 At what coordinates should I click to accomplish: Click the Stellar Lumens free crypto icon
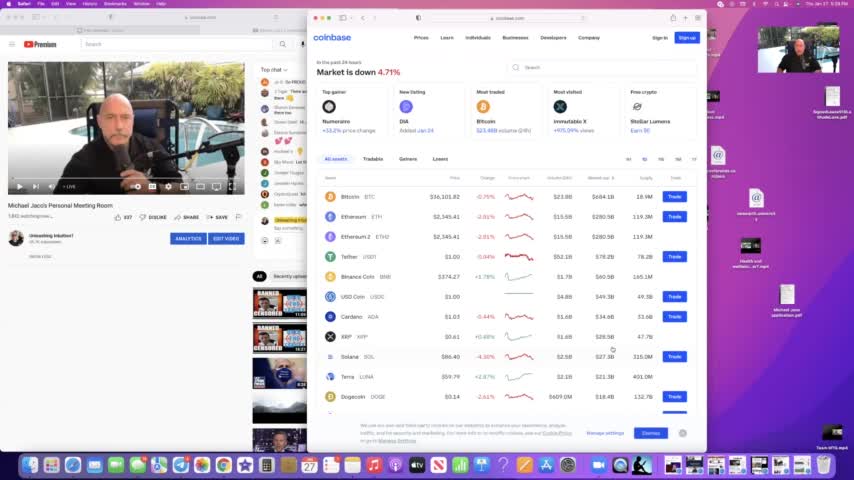click(637, 107)
